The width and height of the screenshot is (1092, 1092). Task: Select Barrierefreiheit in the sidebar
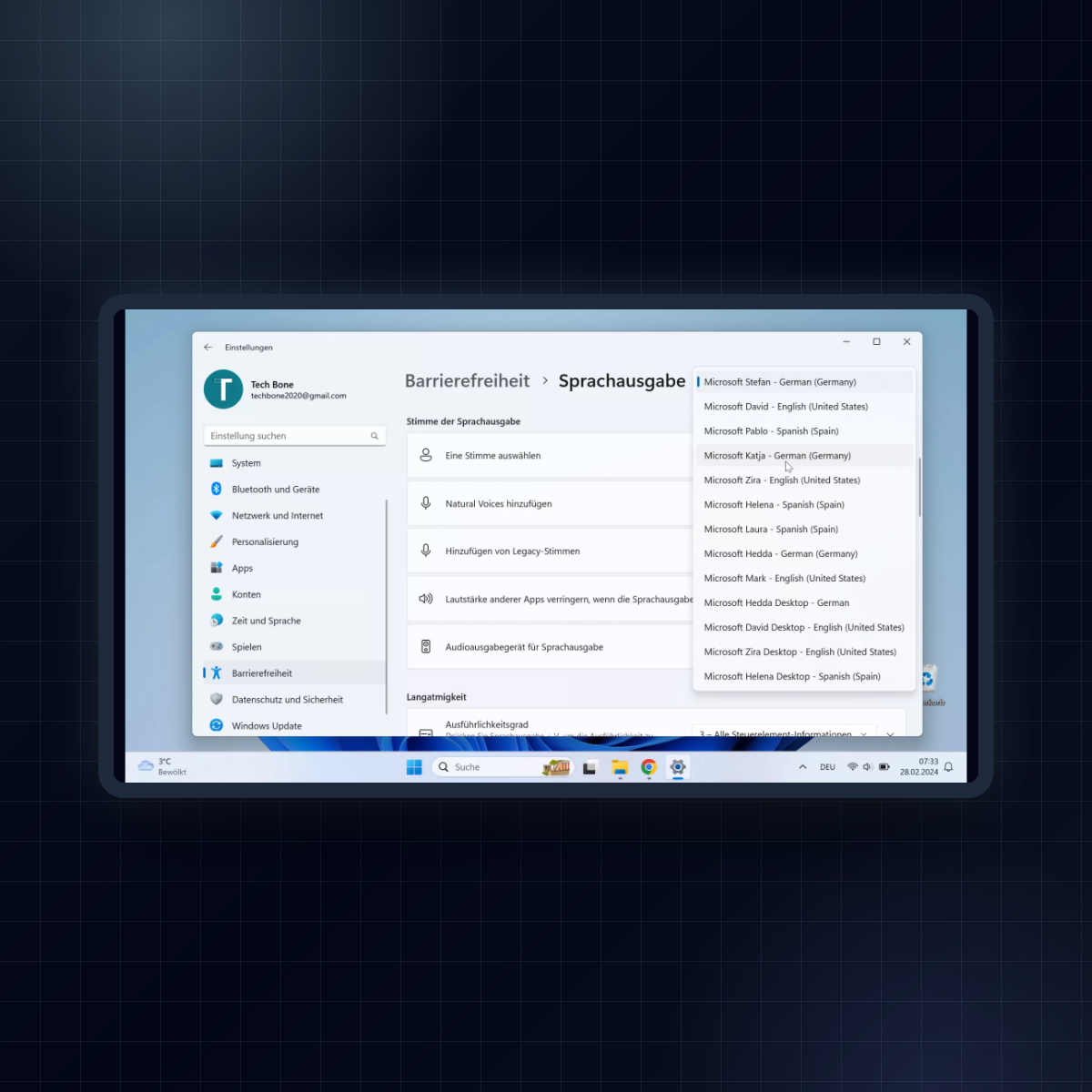pyautogui.click(x=295, y=673)
